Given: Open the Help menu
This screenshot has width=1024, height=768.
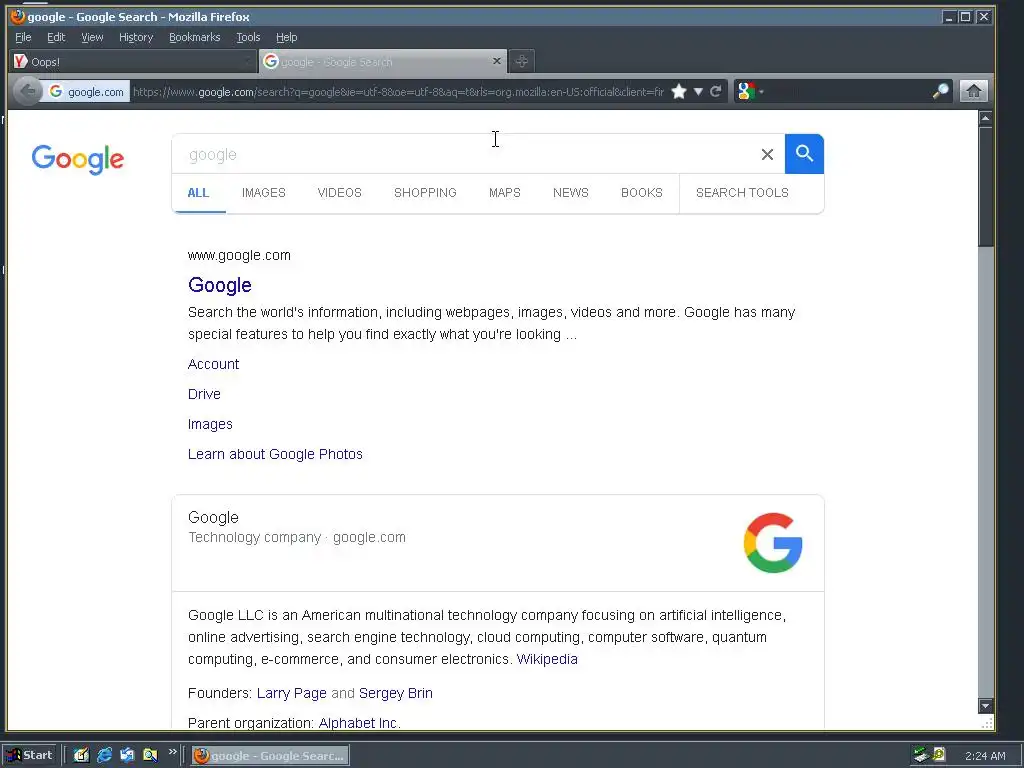Looking at the screenshot, I should 286,37.
